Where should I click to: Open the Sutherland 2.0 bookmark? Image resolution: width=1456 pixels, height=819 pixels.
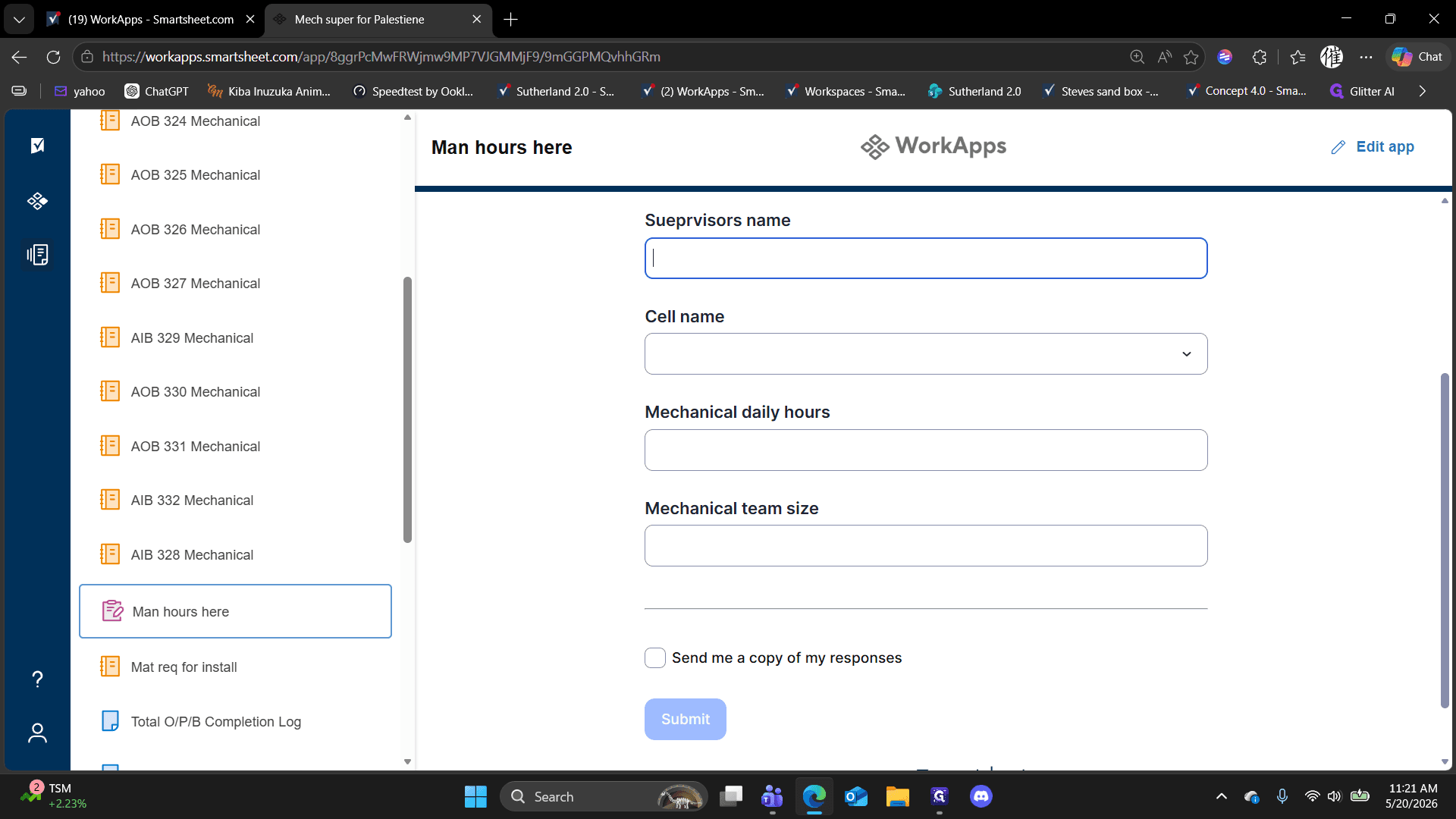tap(974, 91)
